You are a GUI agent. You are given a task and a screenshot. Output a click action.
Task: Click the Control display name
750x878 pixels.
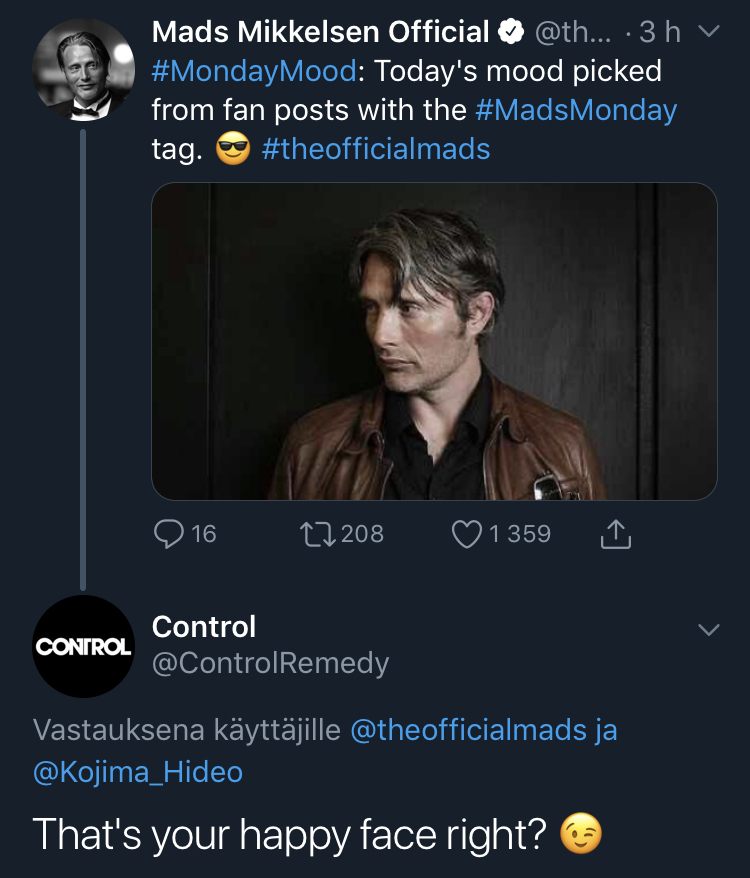(204, 627)
